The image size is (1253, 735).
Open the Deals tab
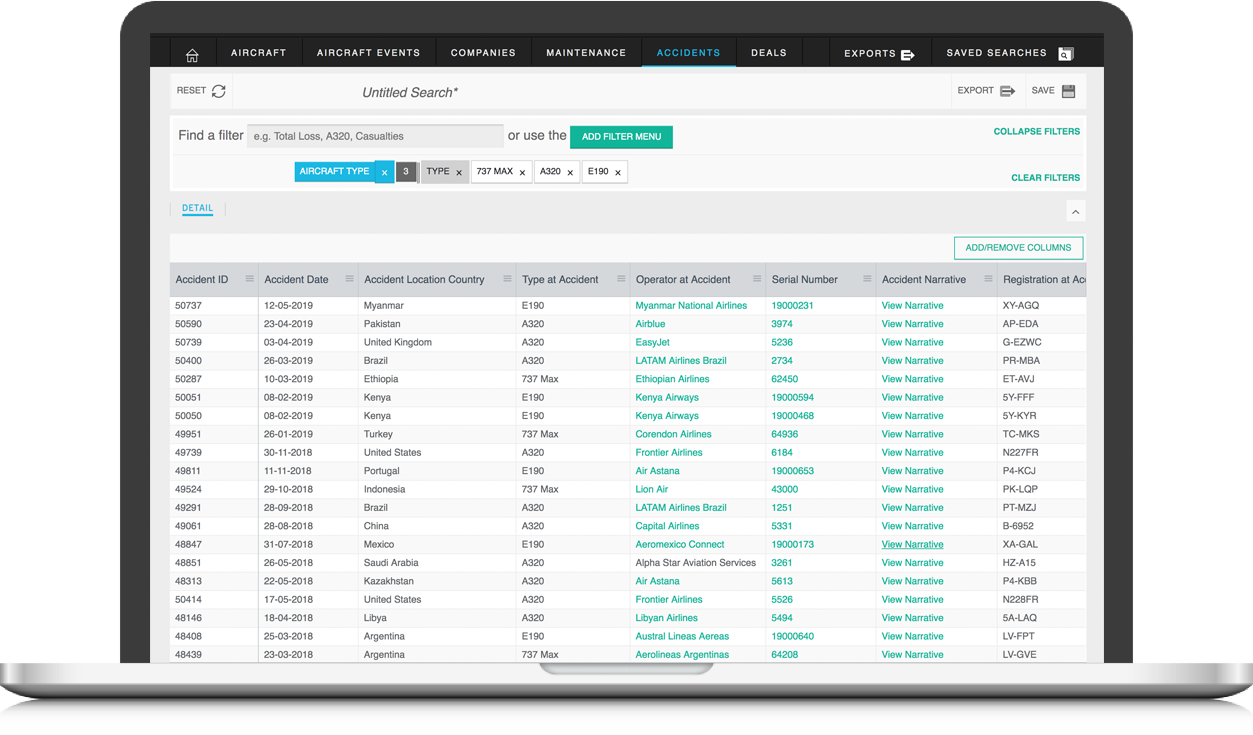click(769, 53)
